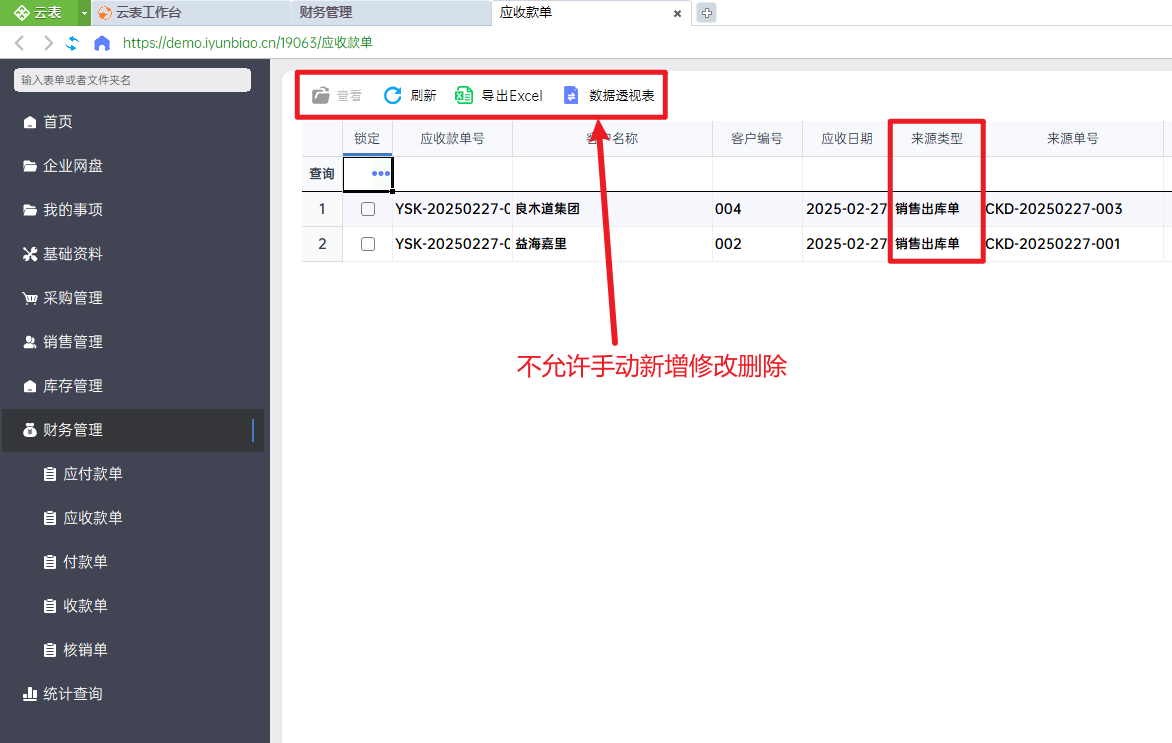1172x743 pixels.
Task: Add a new tab with plus button
Action: (706, 13)
